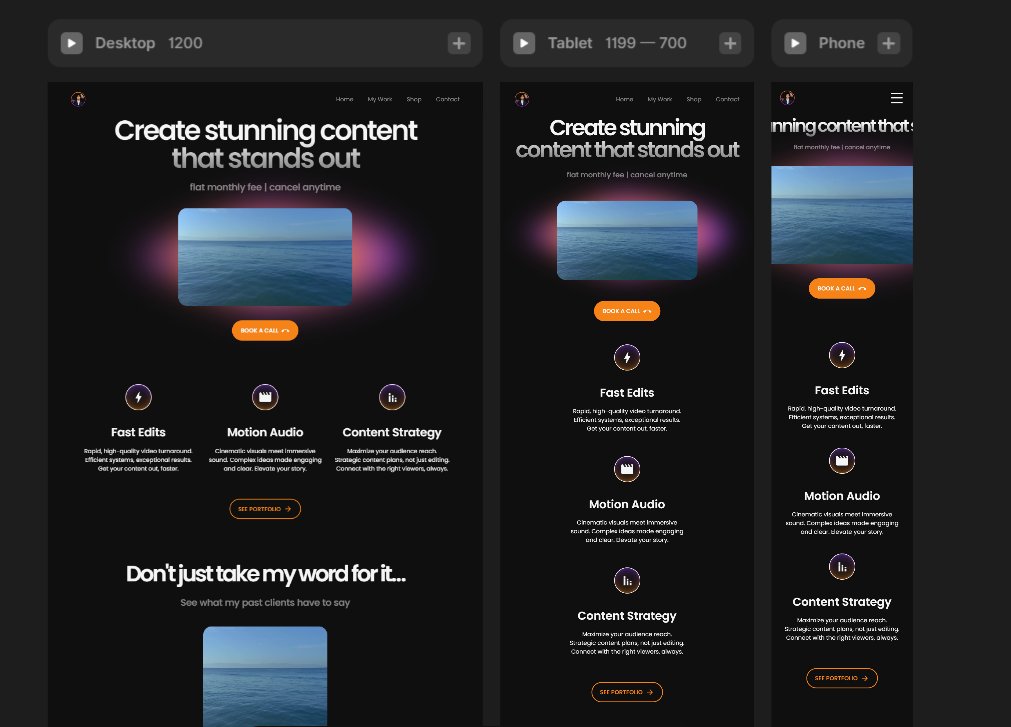Viewport: 1011px width, 727px height.
Task: Select the Tablet 1199 — 700 breakpoint label
Action: 617,43
